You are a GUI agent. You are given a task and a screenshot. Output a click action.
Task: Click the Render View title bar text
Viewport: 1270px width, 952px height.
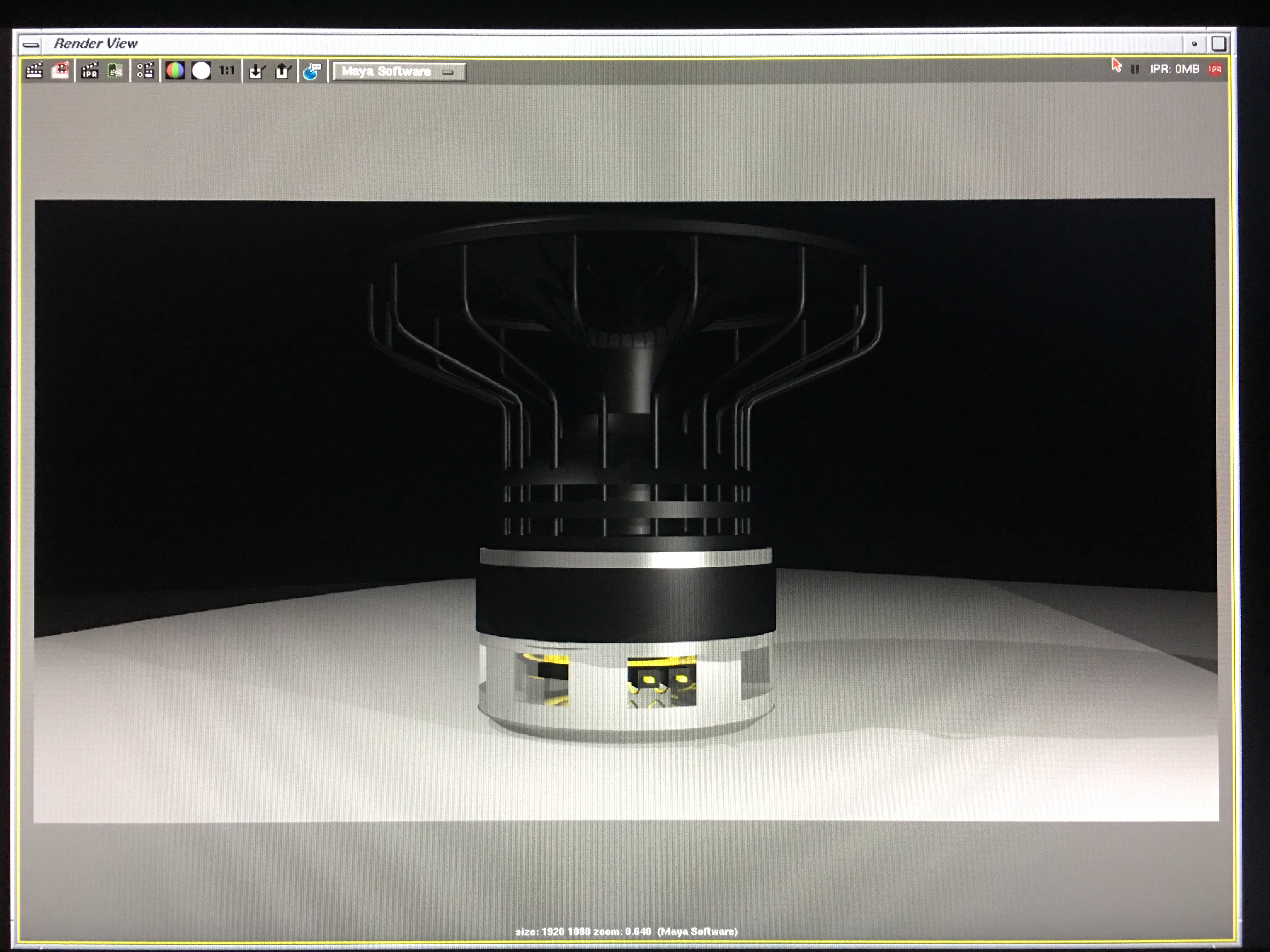tap(96, 44)
